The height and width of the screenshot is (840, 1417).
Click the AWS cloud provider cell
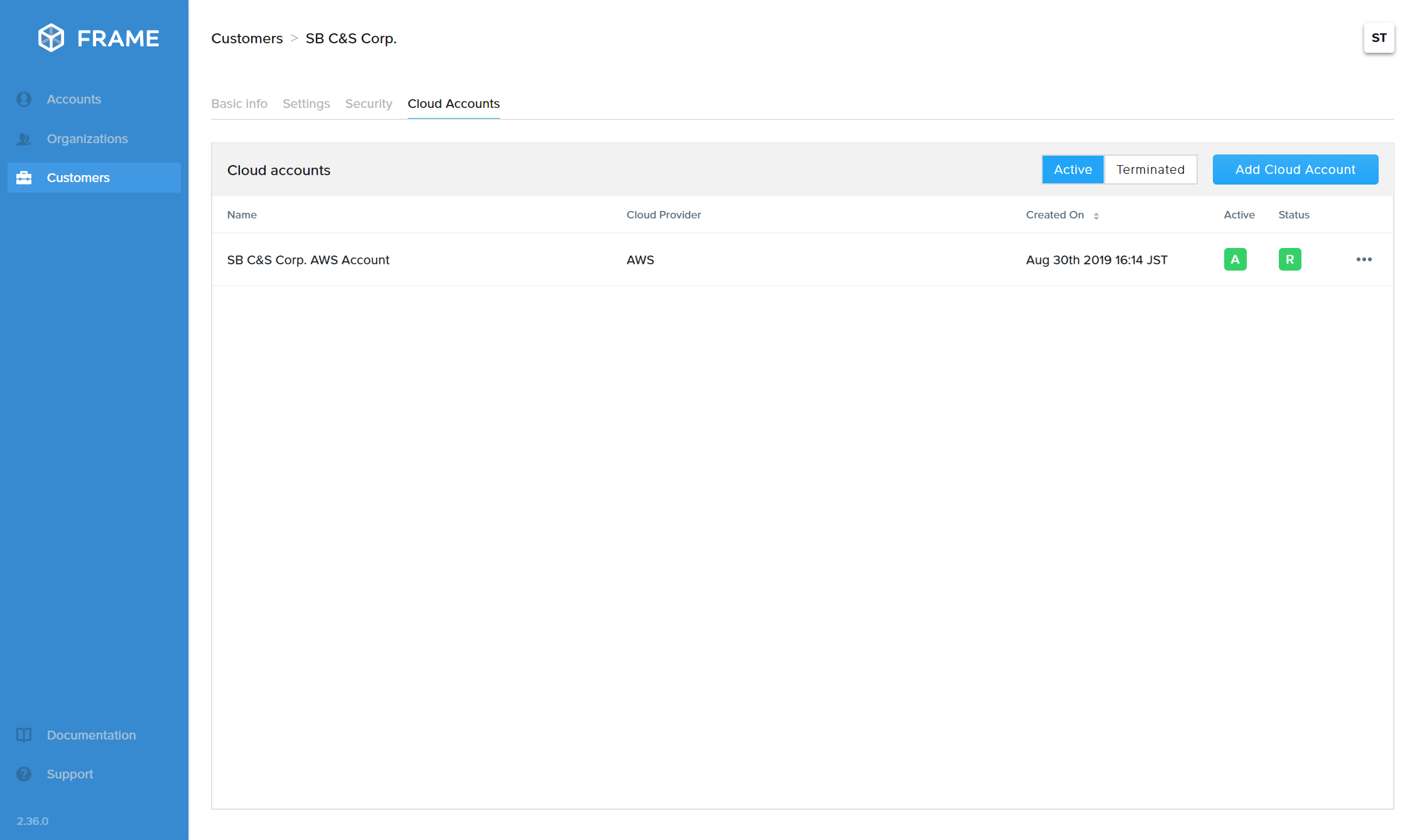(640, 260)
